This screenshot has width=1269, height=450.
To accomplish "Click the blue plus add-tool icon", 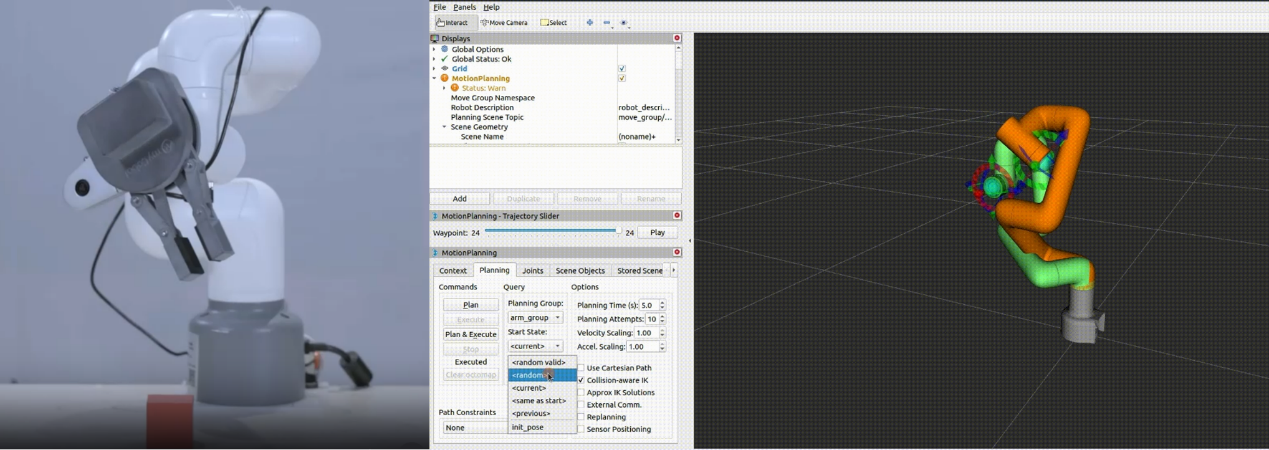I will point(589,22).
